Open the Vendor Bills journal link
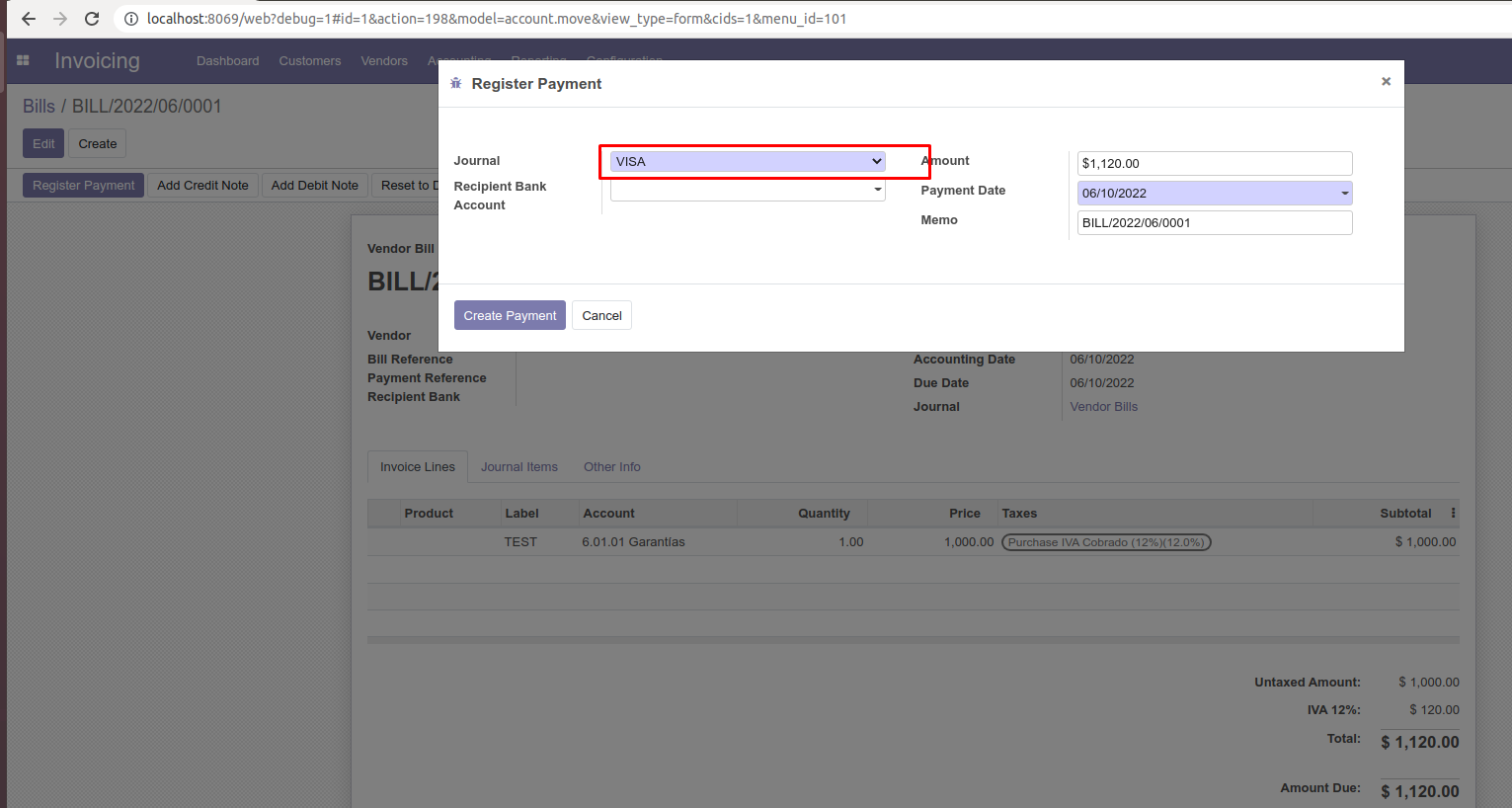This screenshot has height=808, width=1512. [x=1103, y=406]
